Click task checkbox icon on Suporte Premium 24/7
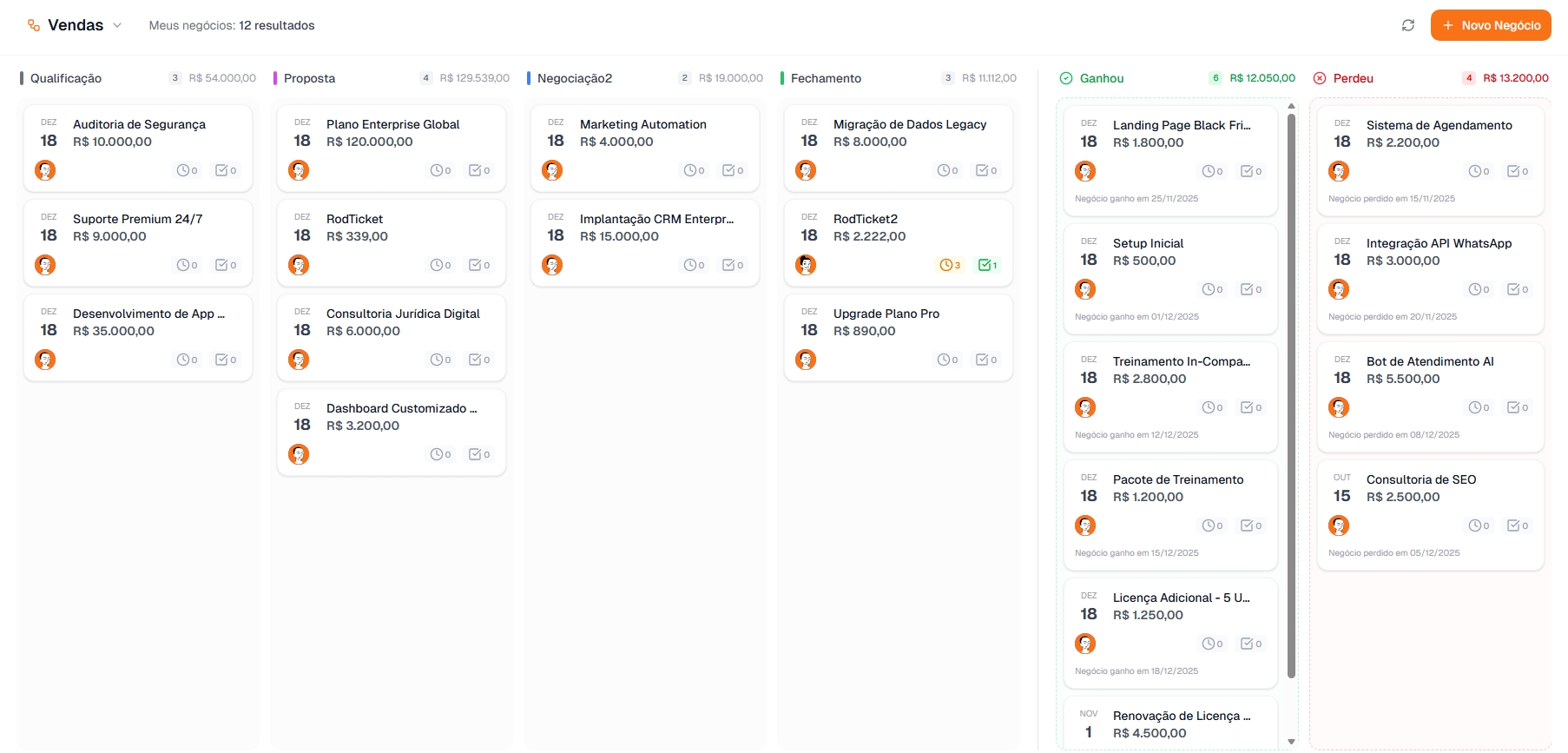This screenshot has width=1568, height=753. click(221, 265)
